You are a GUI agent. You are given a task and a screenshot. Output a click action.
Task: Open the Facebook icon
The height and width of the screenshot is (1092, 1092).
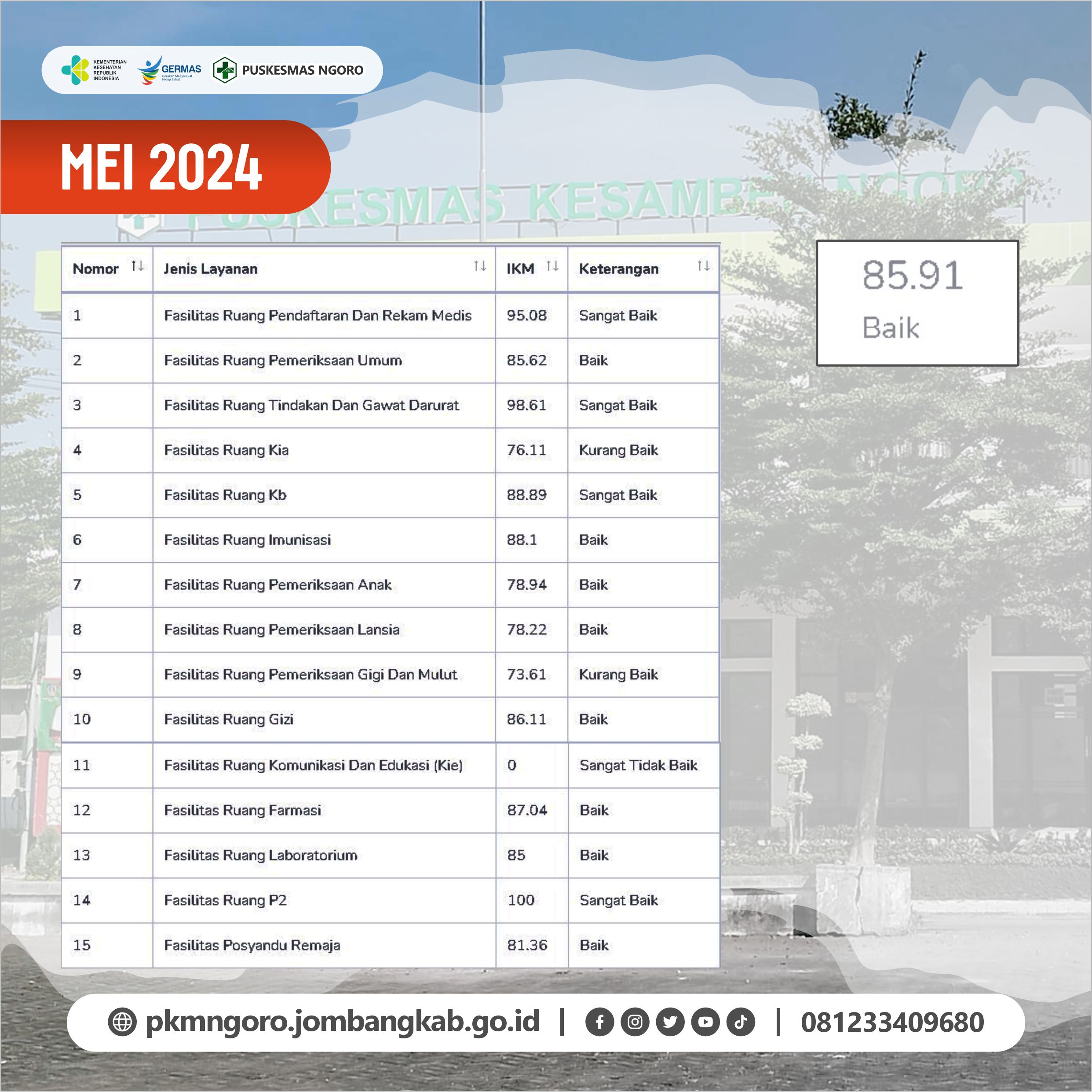[599, 1022]
